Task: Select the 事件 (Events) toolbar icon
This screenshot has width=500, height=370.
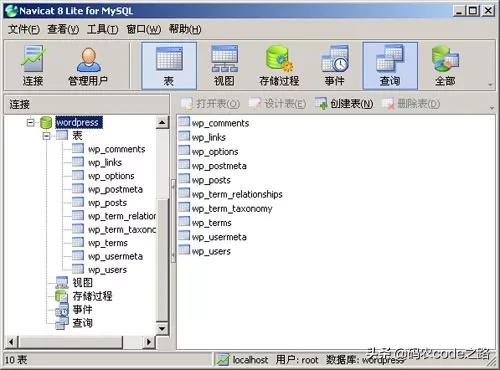Action: [x=335, y=65]
